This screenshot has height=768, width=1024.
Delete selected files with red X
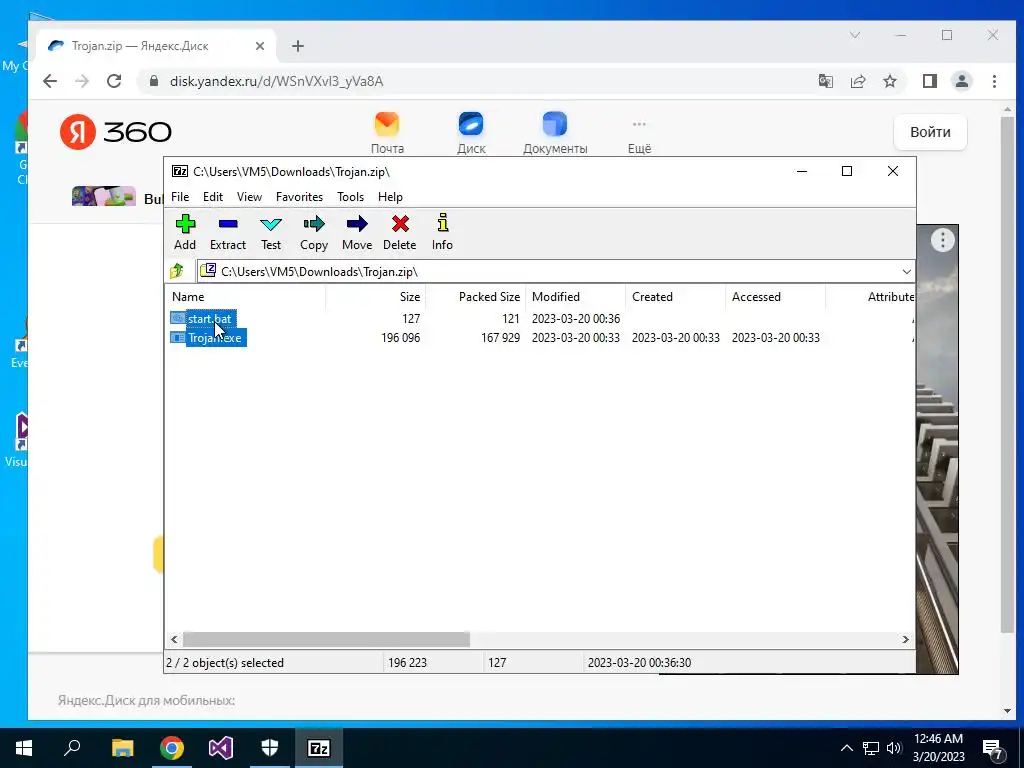click(400, 232)
